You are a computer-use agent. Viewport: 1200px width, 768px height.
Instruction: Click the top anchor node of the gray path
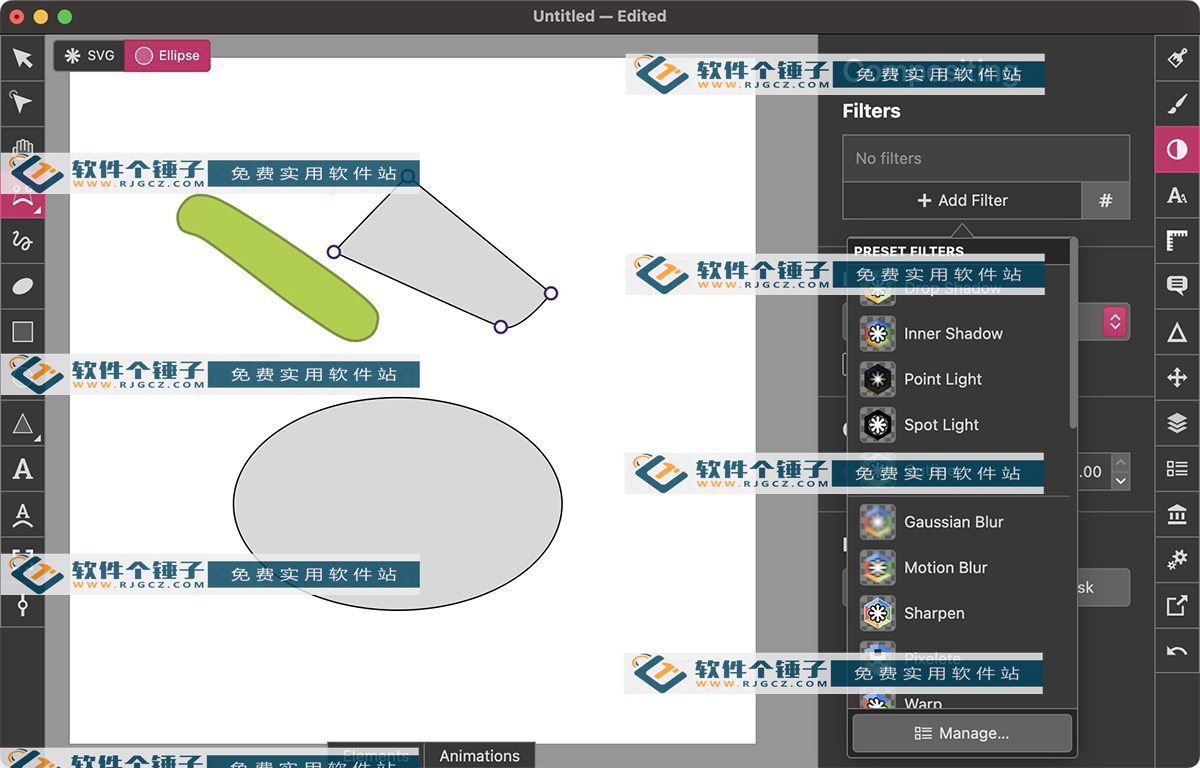[408, 176]
